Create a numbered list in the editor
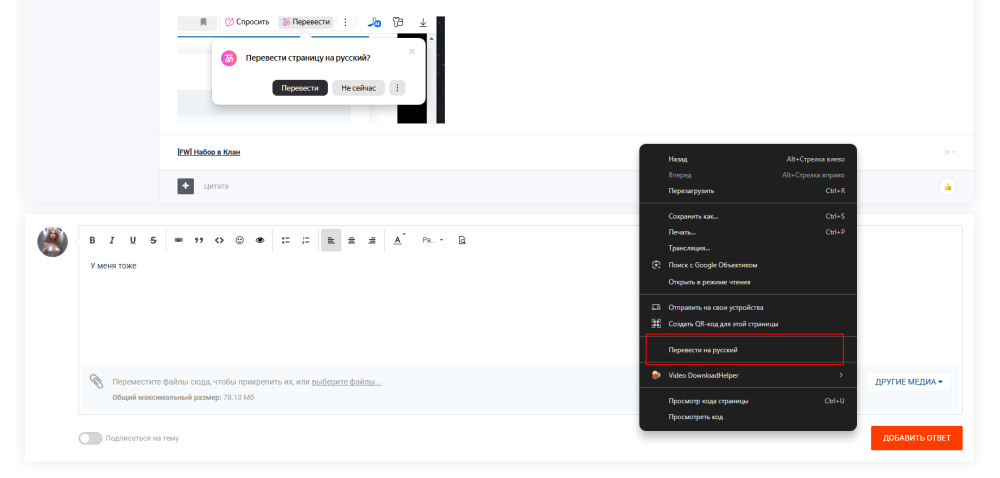1000x478 pixels. [306, 240]
